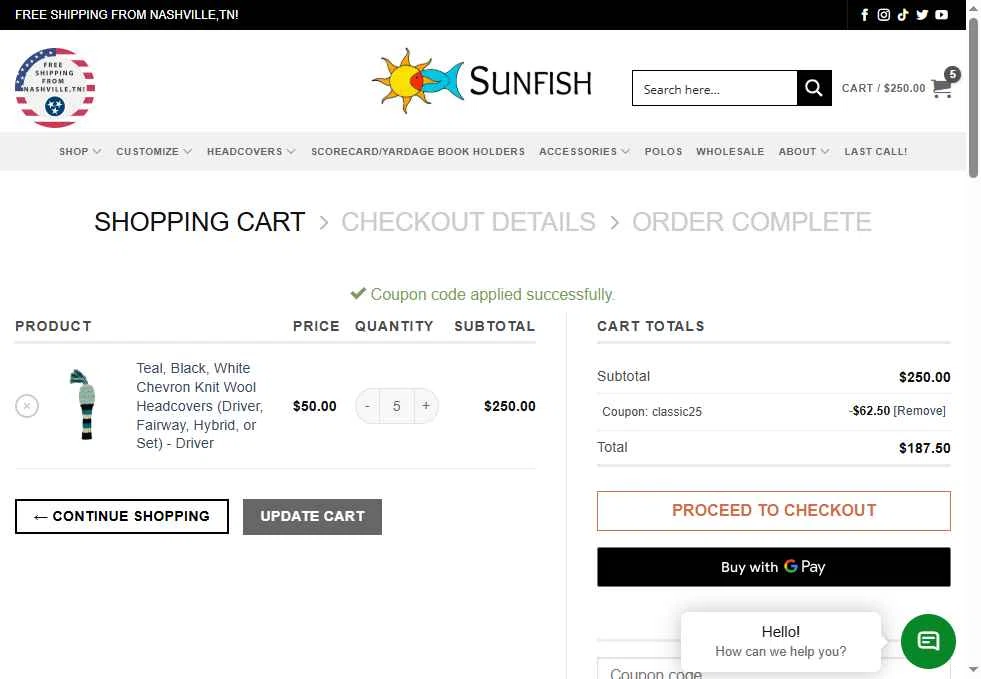Open the Wholesale menu item

click(x=730, y=151)
